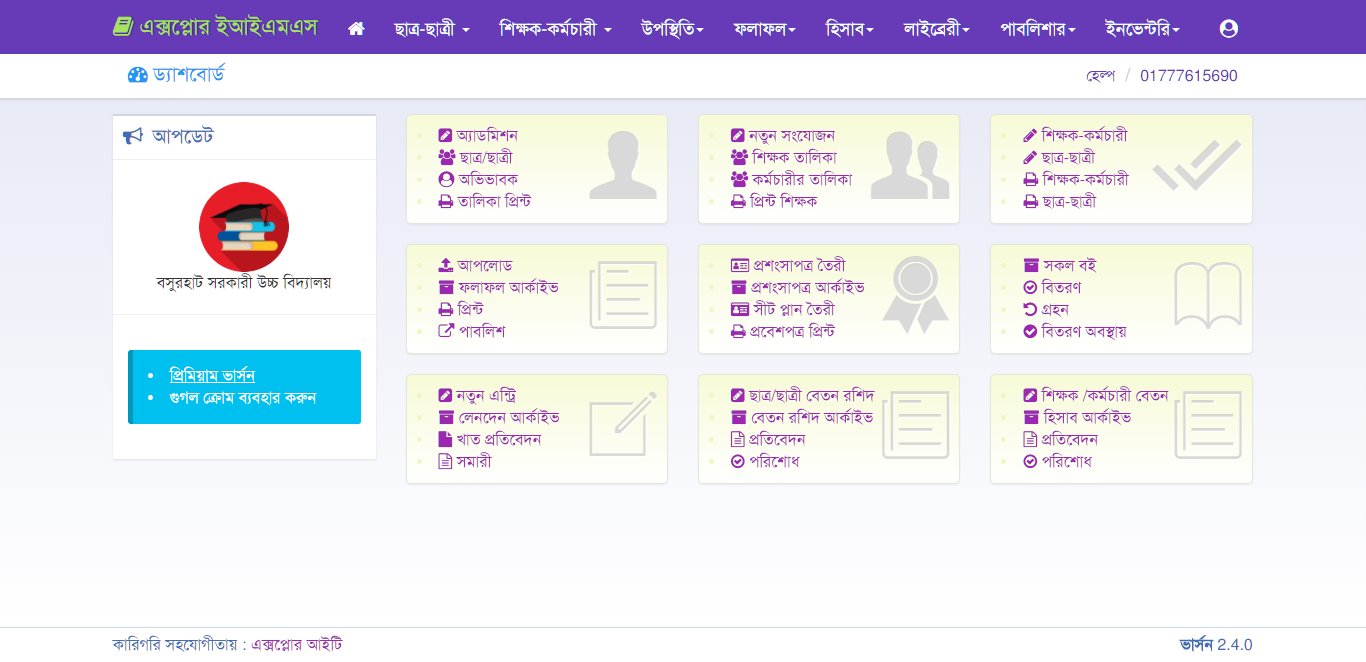The width and height of the screenshot is (1366, 662).
Task: Click the হেল্প breadcrumb link
Action: pos(1100,76)
